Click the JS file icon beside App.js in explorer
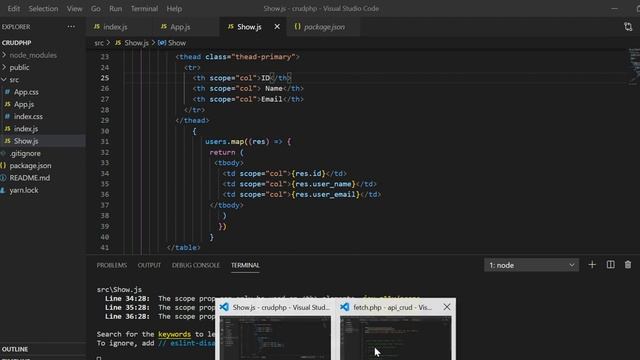640x360 pixels. [x=7, y=104]
